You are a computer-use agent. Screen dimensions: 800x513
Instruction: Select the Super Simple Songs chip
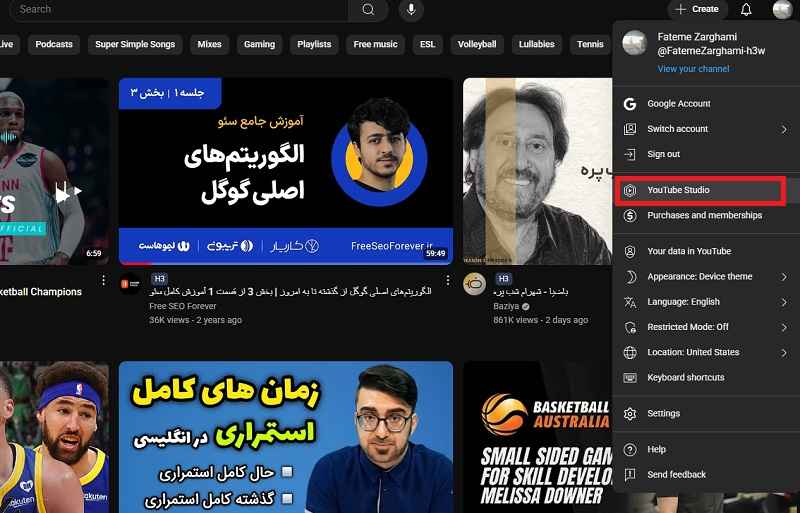(135, 44)
